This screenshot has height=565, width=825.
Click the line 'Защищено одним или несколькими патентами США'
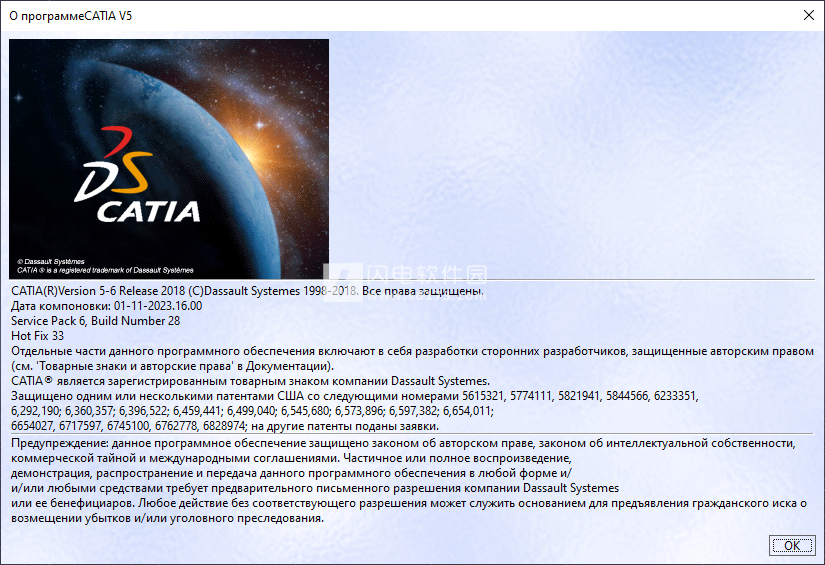click(355, 396)
